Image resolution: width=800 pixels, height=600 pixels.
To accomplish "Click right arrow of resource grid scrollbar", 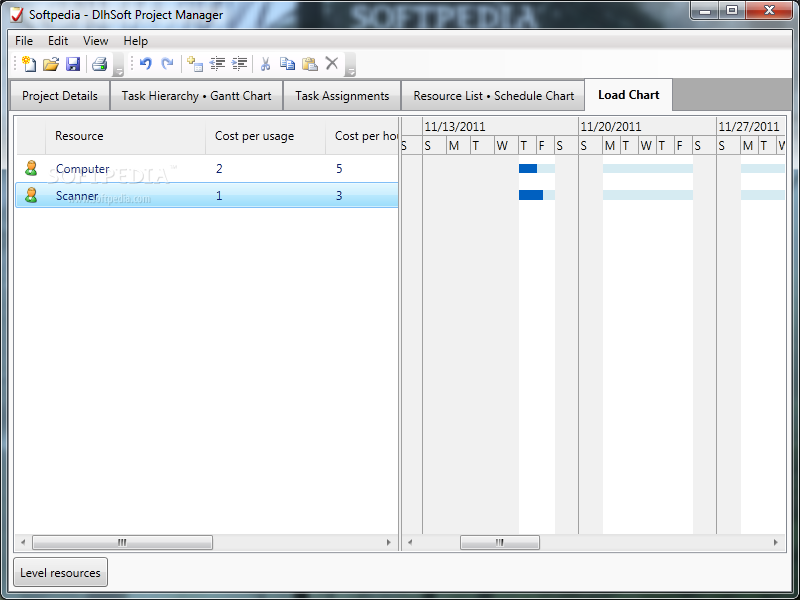I will pyautogui.click(x=389, y=542).
